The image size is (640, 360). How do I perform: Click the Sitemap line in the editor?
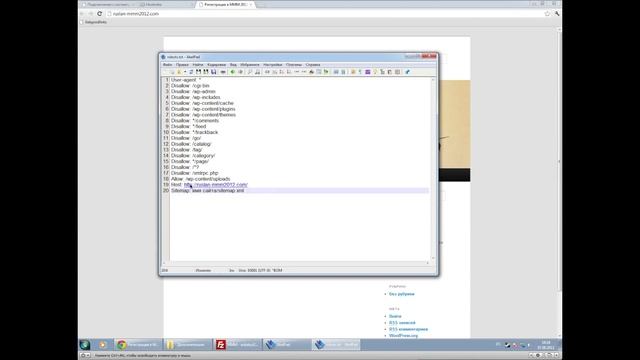click(x=207, y=191)
